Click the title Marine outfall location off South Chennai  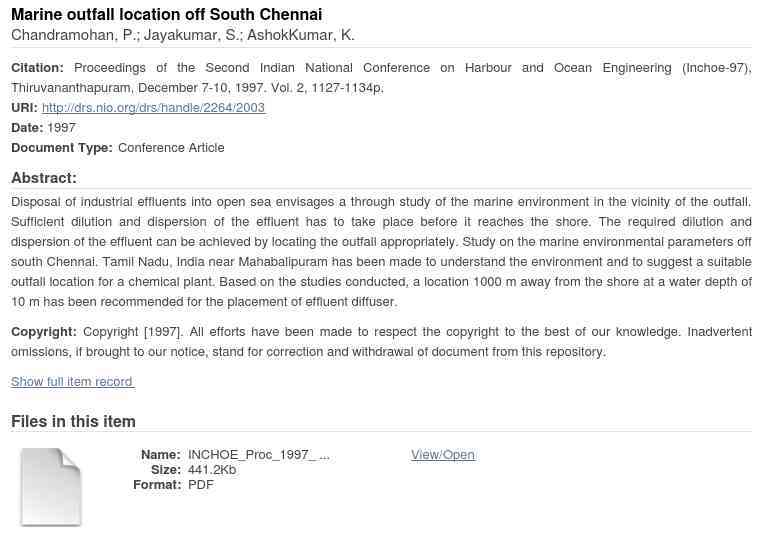pyautogui.click(x=166, y=14)
